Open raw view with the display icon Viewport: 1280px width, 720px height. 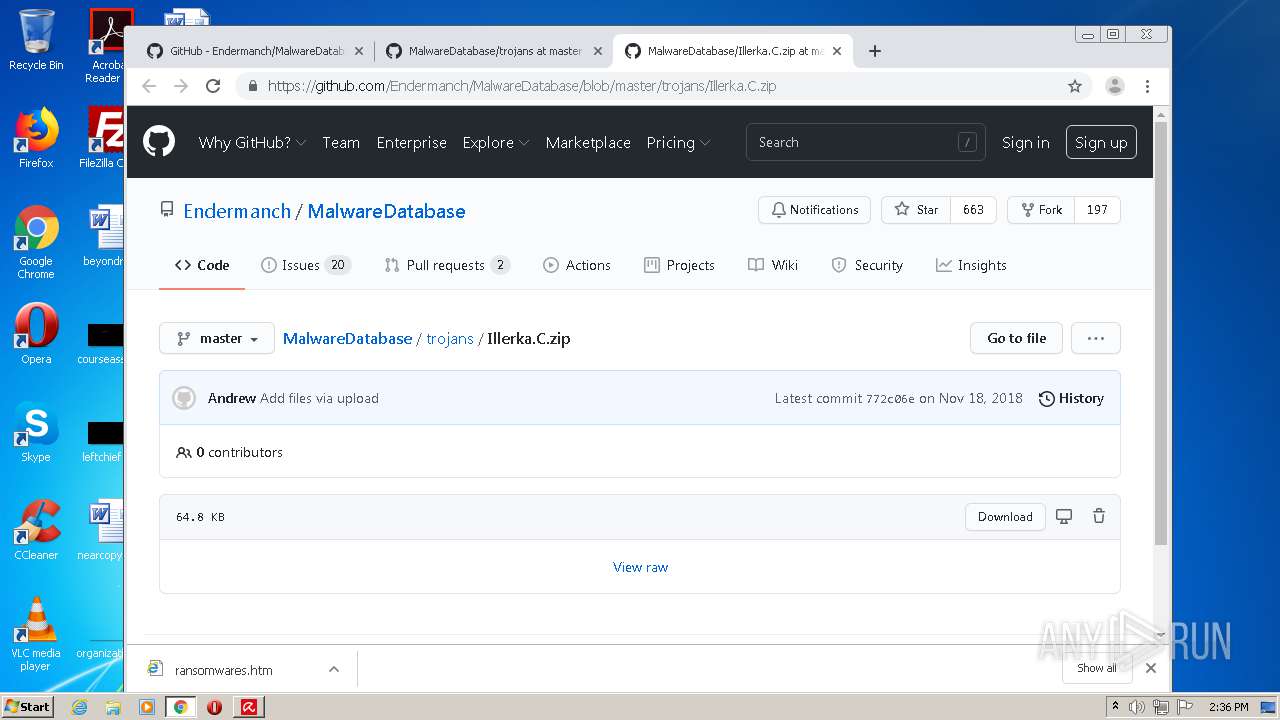[x=1064, y=517]
